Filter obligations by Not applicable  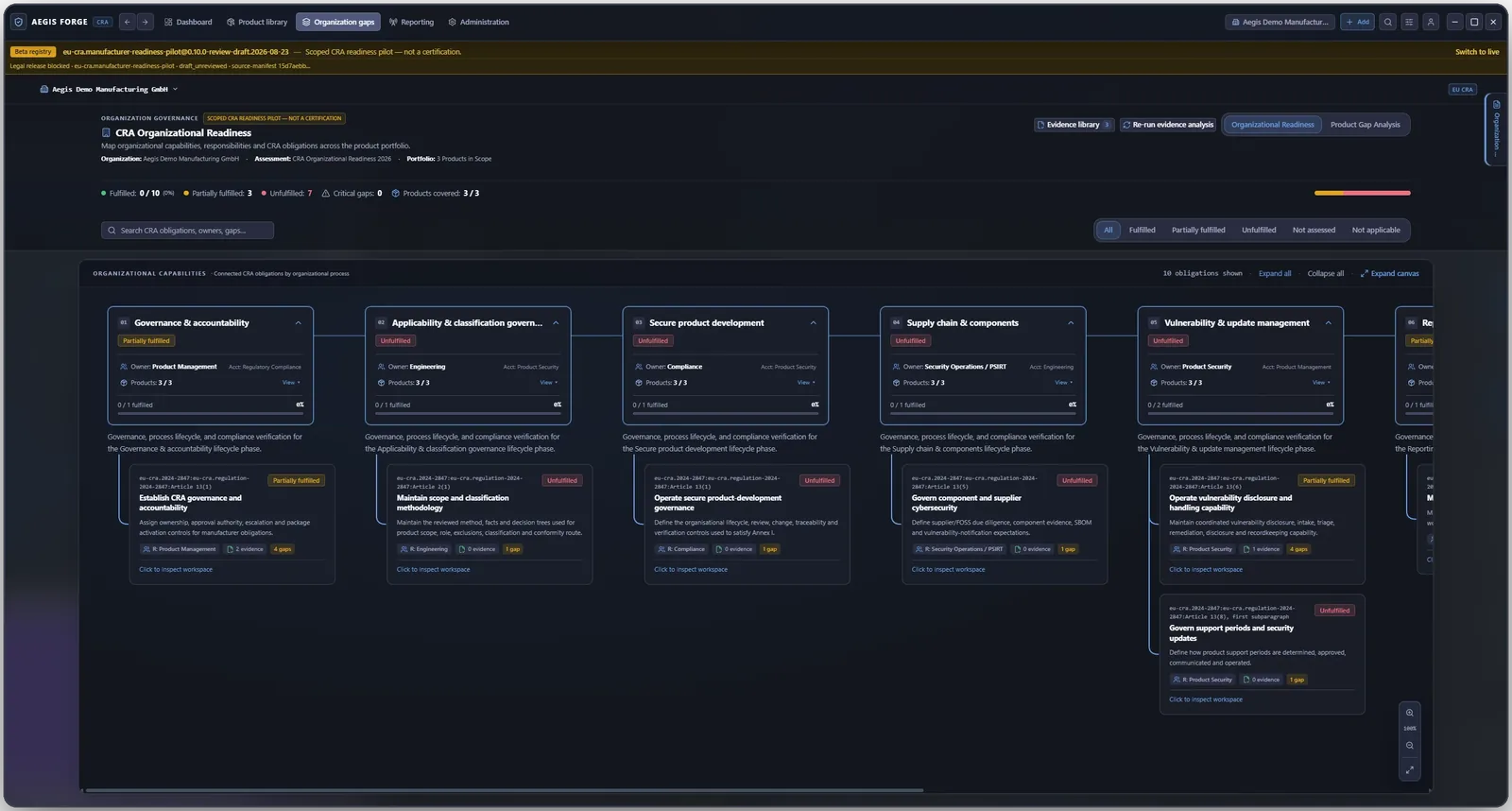point(1376,230)
